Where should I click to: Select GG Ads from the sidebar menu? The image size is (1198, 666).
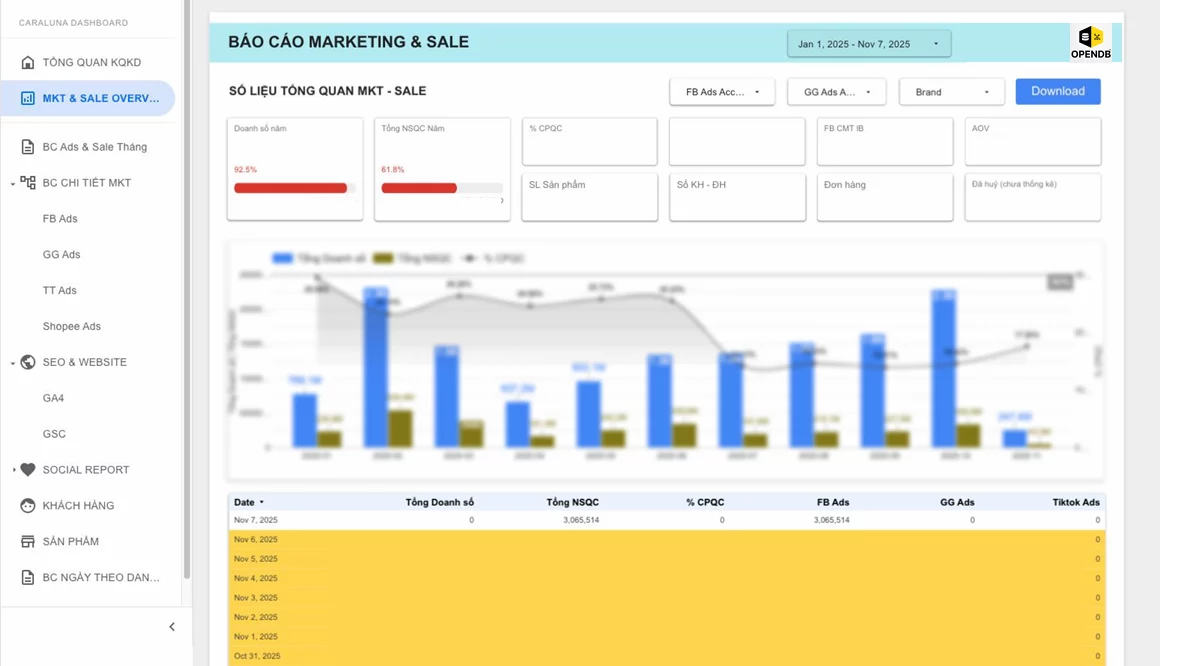tap(61, 254)
